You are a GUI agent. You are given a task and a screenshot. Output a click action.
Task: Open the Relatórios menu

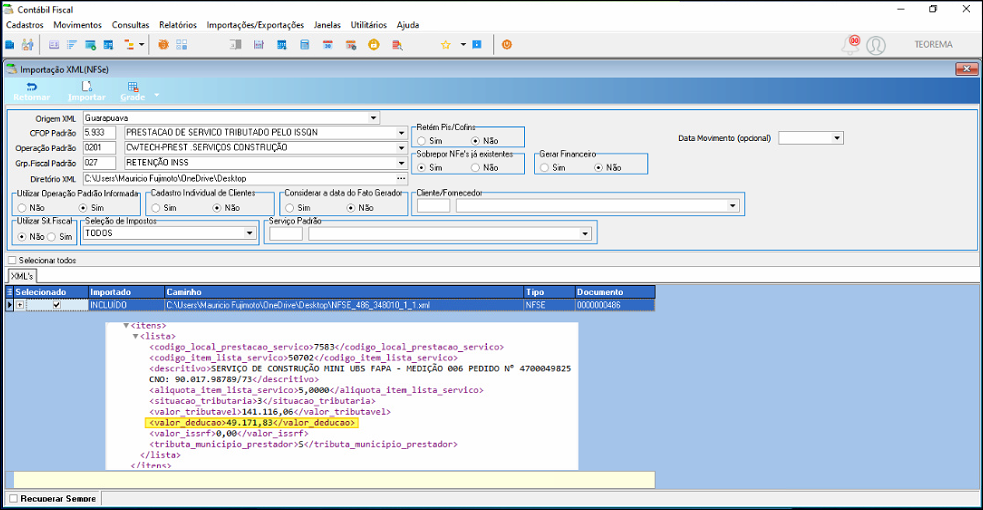tap(178, 25)
